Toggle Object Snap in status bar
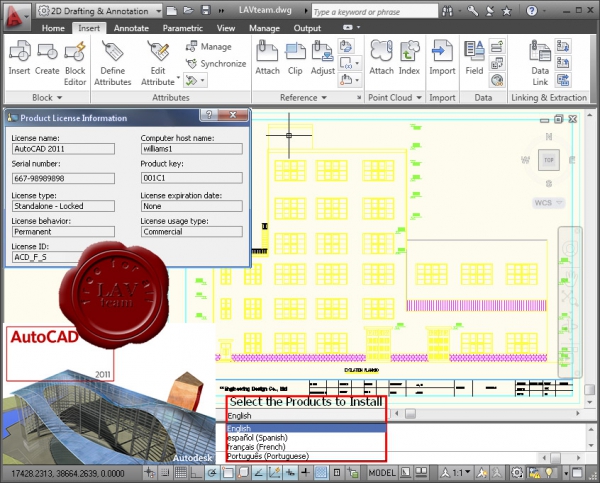 [x=228, y=473]
